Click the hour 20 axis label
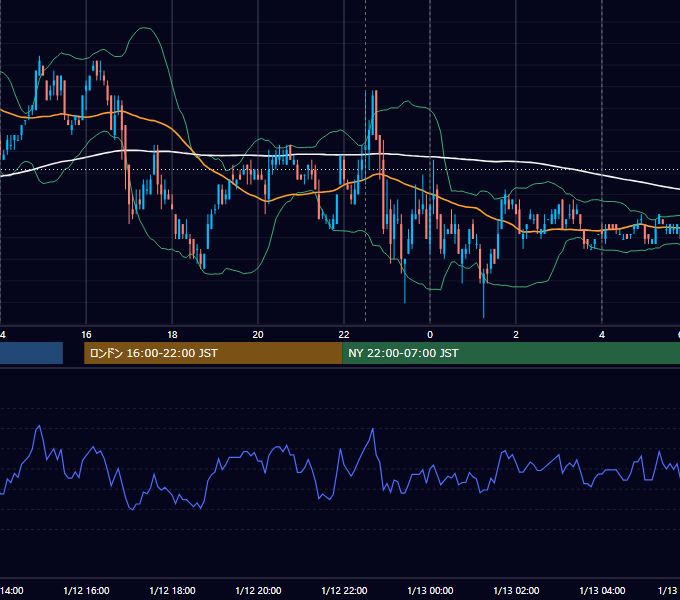The image size is (680, 600). [258, 334]
